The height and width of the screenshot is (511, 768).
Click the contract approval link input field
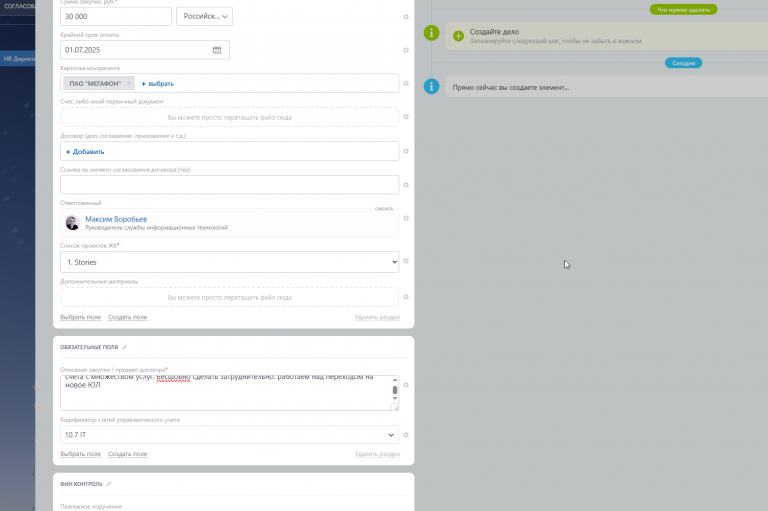pyautogui.click(x=229, y=185)
